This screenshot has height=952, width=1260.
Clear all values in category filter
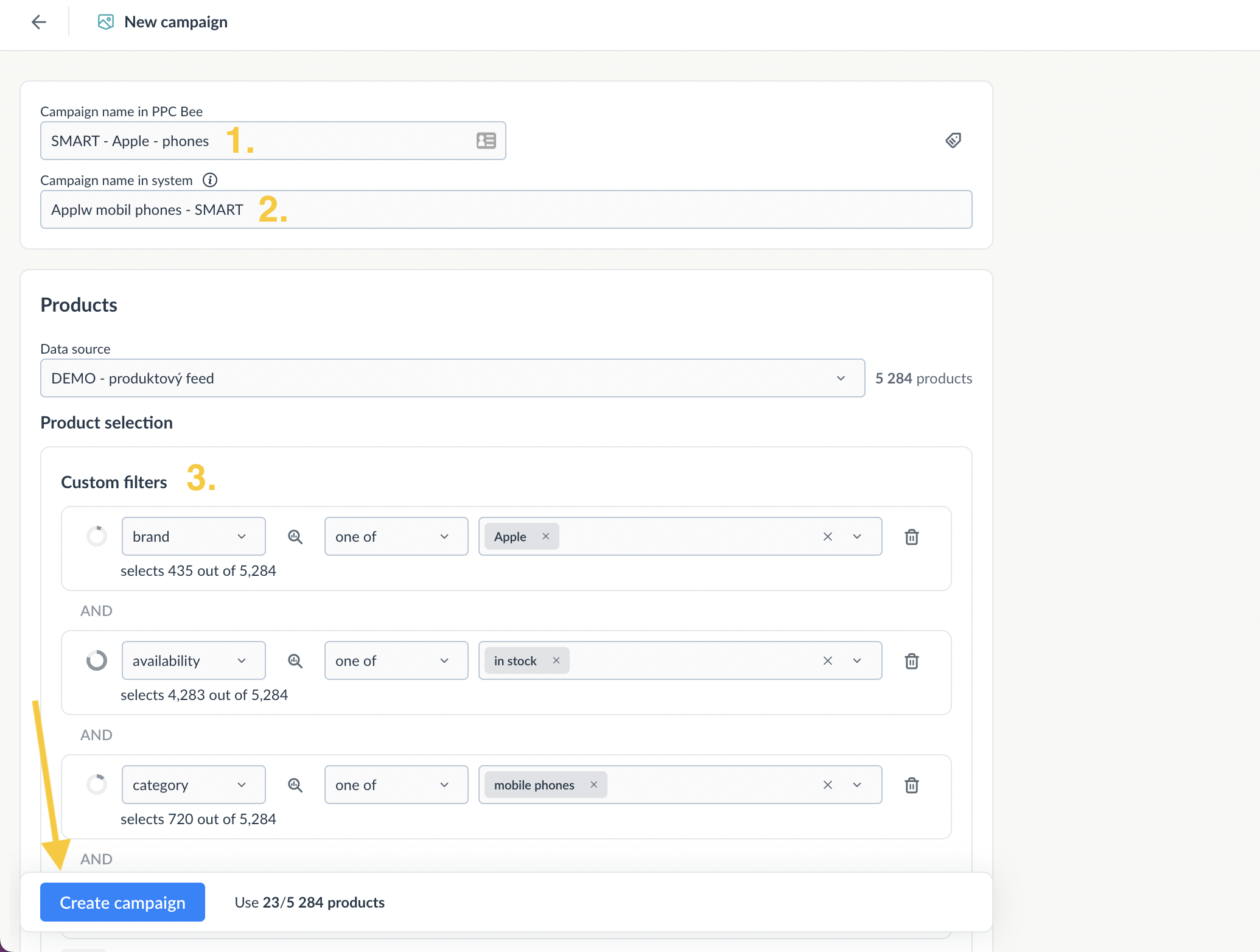pyautogui.click(x=828, y=785)
